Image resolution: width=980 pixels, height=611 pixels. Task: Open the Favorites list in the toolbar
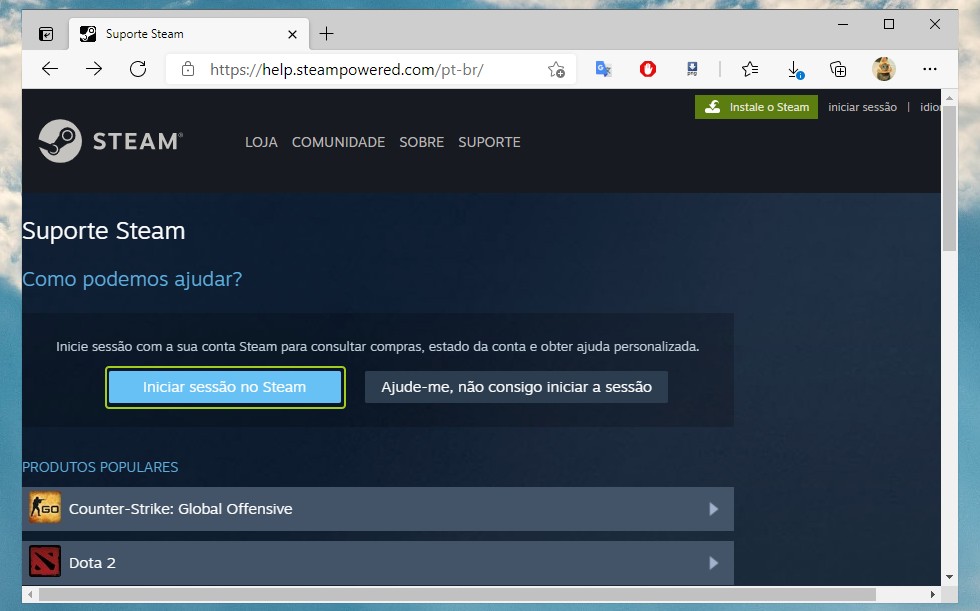pyautogui.click(x=750, y=69)
